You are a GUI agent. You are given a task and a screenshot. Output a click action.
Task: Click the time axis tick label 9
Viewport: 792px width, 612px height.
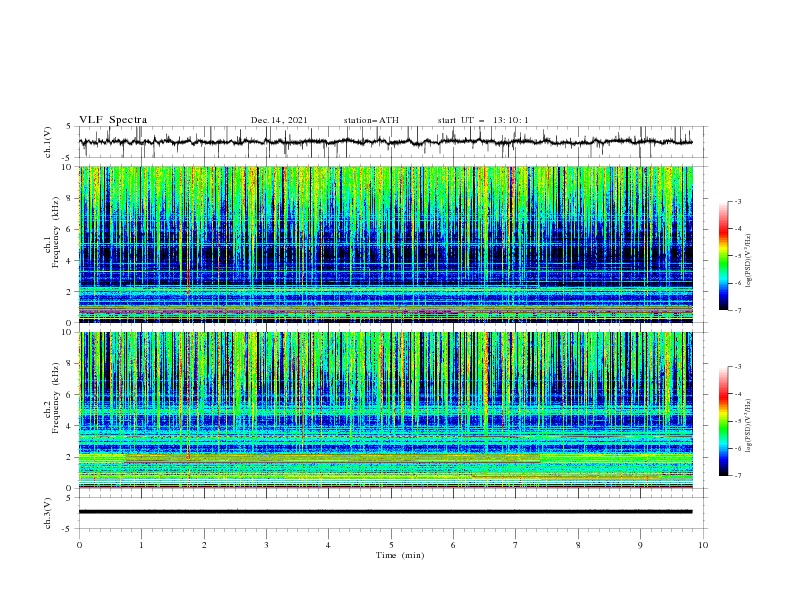click(641, 545)
